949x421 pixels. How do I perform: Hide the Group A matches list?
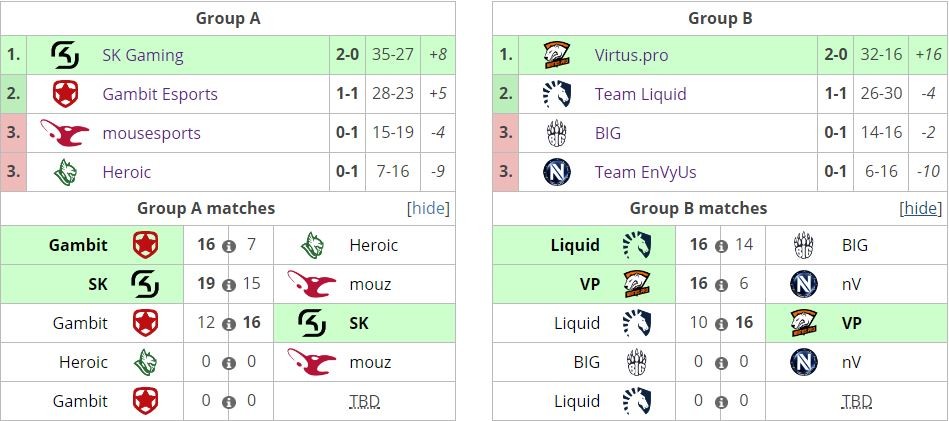[x=429, y=209]
